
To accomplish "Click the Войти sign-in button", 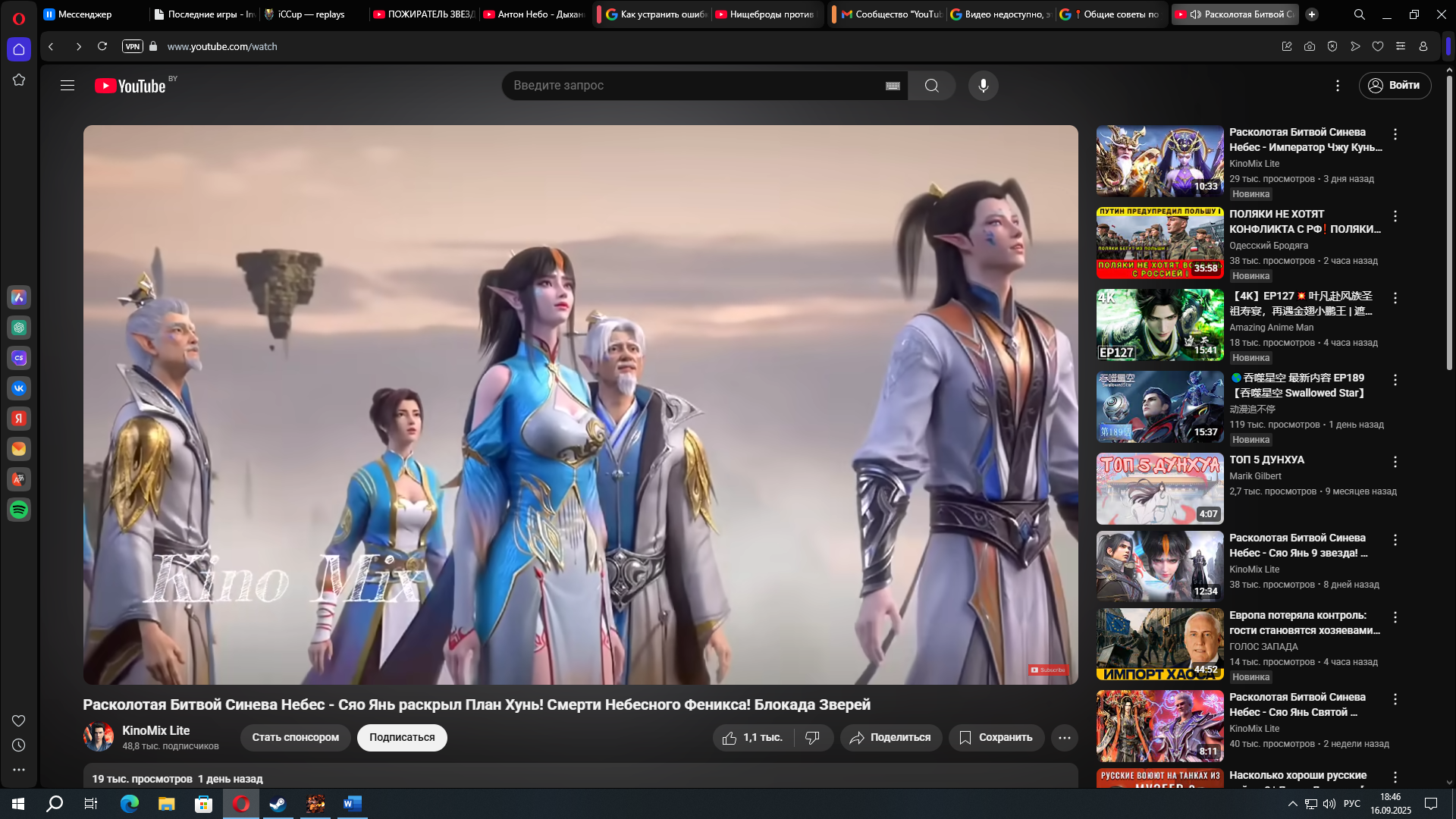I will pyautogui.click(x=1395, y=86).
